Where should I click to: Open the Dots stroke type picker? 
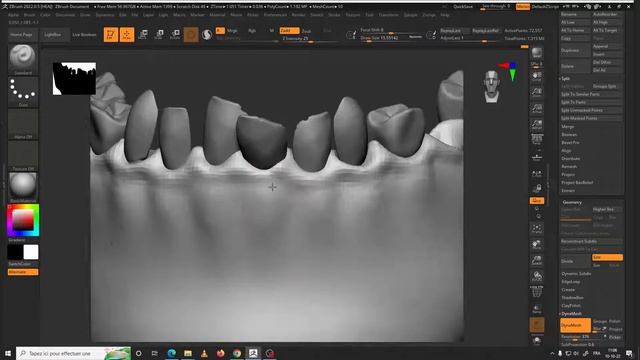click(23, 91)
